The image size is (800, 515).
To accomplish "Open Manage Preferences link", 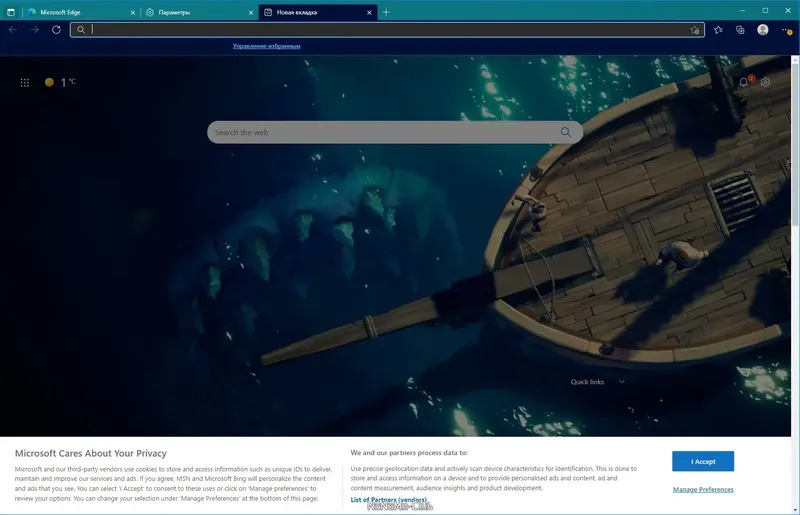I will 703,489.
